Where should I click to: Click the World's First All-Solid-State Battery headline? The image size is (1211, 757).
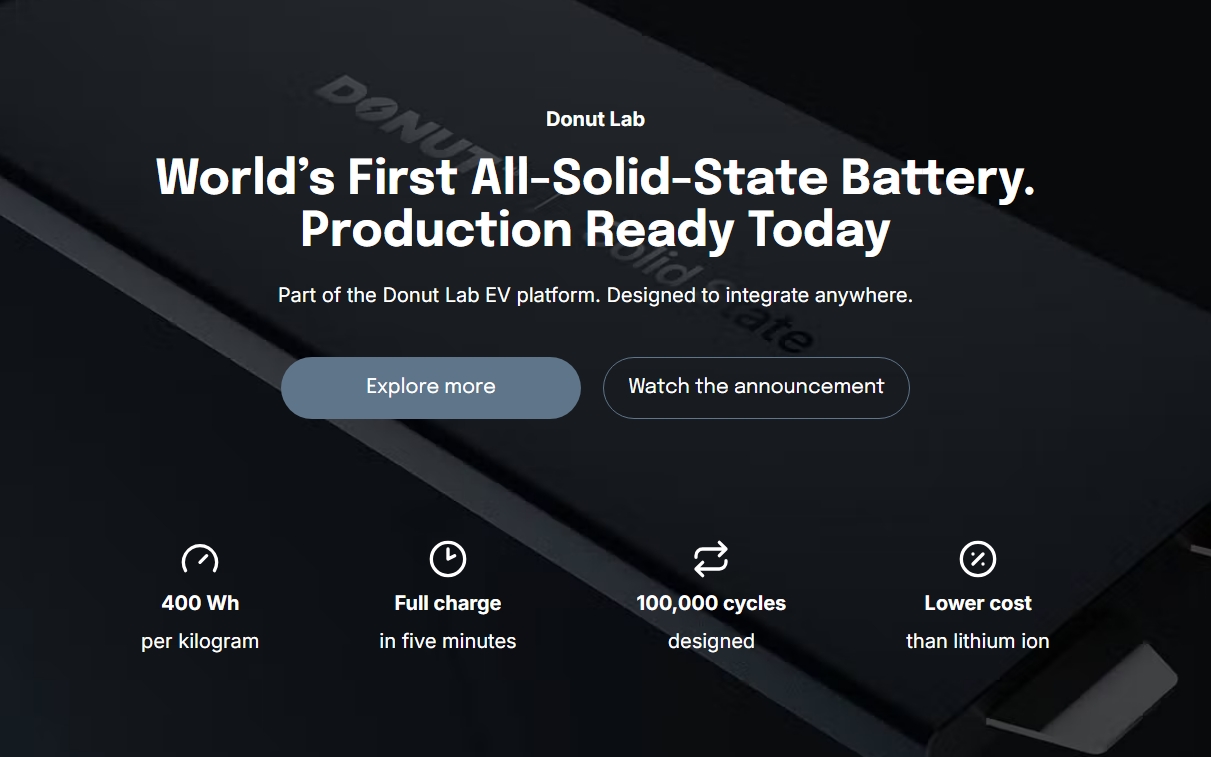595,177
